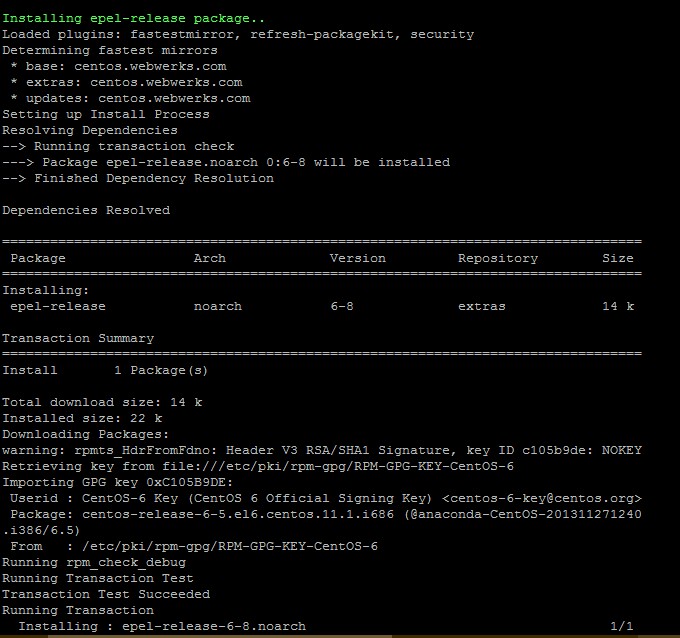The height and width of the screenshot is (638, 680).
Task: Click the 'Transaction Test Succeeded' line
Action: tap(106, 595)
